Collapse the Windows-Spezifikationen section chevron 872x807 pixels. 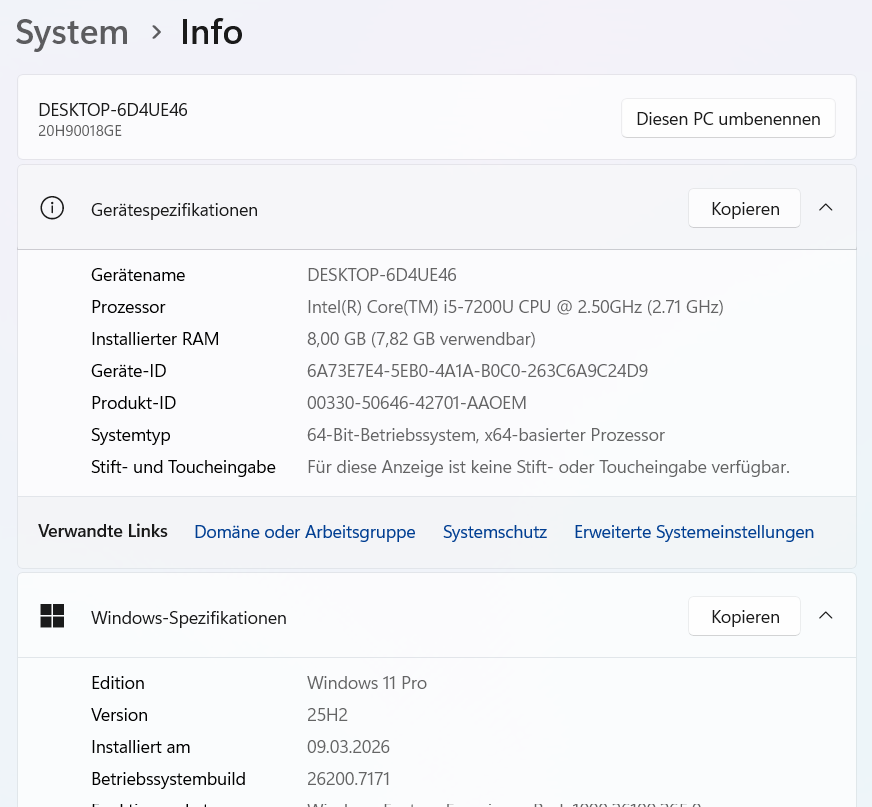tap(826, 616)
